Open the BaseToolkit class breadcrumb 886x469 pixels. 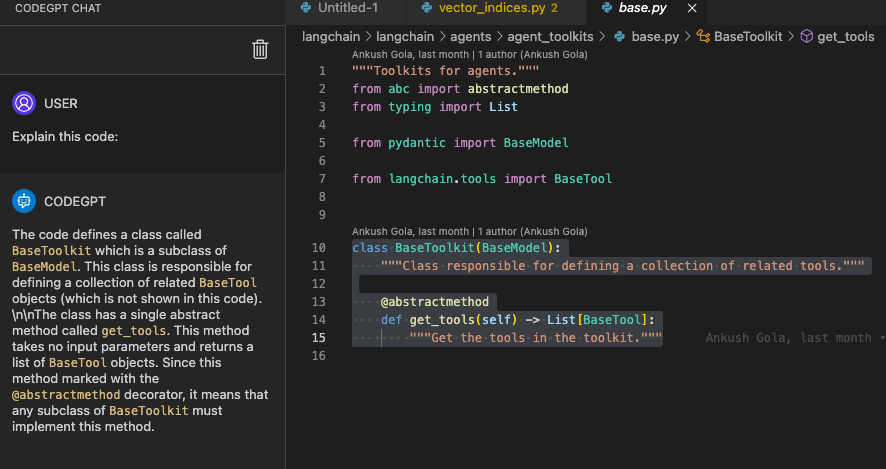(748, 37)
